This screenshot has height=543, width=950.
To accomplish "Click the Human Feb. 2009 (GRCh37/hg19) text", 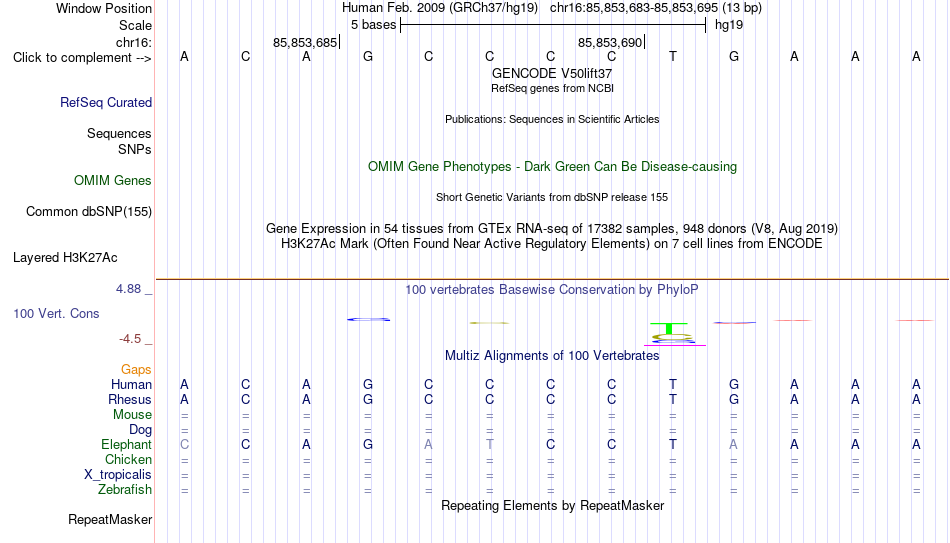I will click(440, 8).
